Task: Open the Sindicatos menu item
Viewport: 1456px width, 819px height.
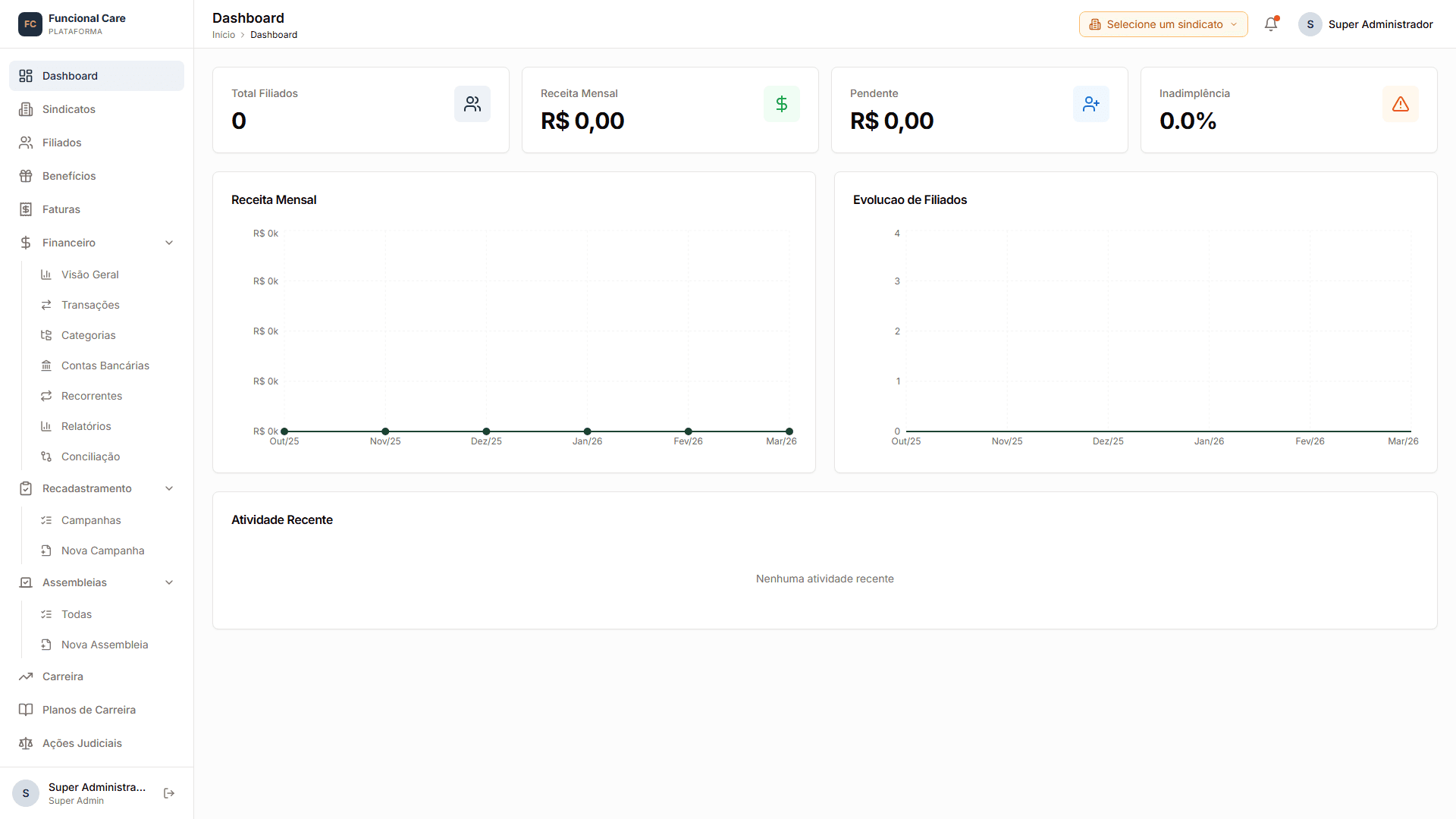Action: (x=69, y=109)
